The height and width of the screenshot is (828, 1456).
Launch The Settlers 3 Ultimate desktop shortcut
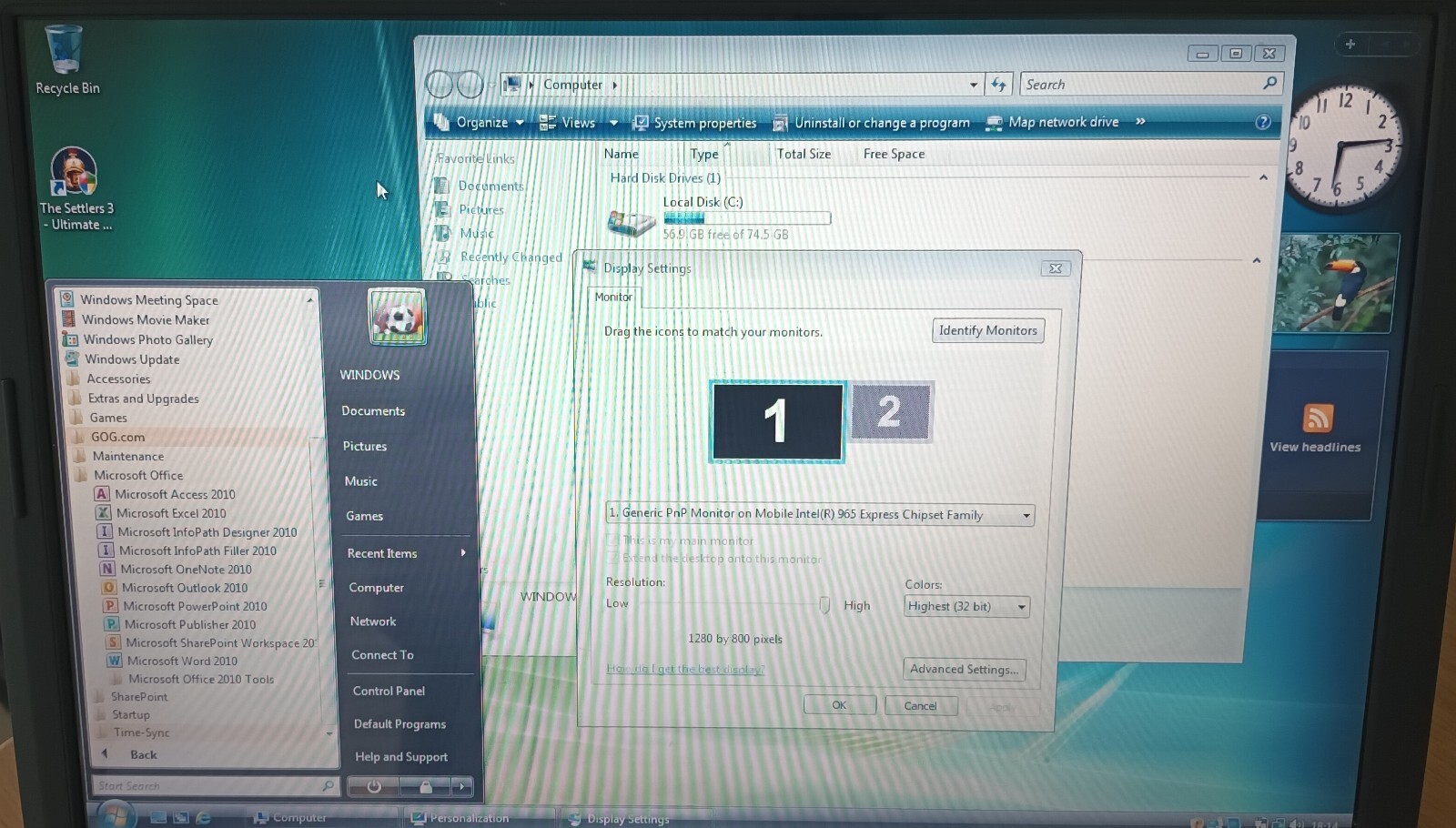tap(76, 188)
